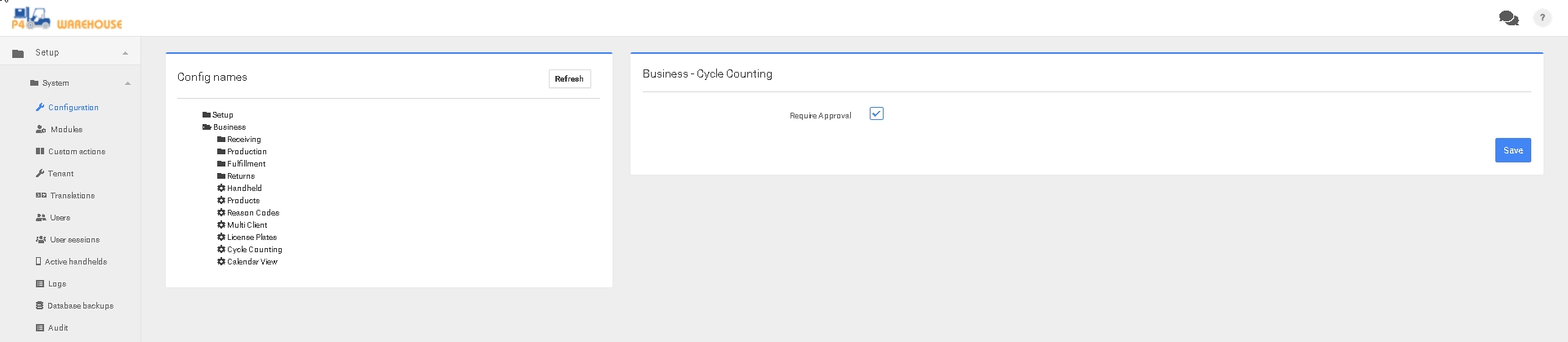
Task: Open the Audit sidebar entry
Action: pos(57,328)
